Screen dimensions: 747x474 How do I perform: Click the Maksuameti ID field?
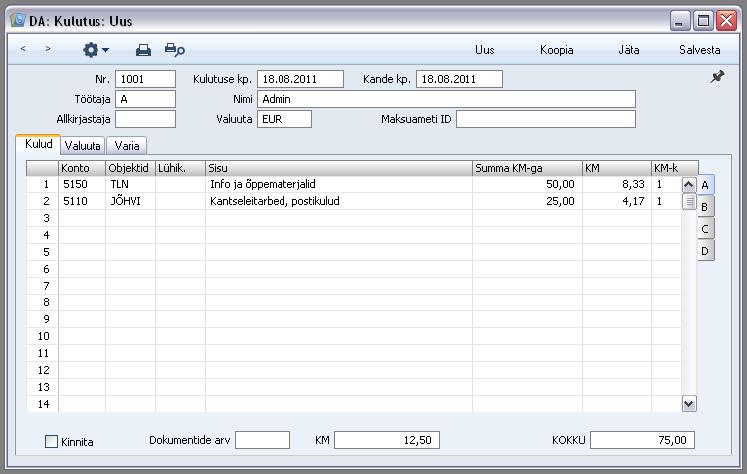click(545, 119)
